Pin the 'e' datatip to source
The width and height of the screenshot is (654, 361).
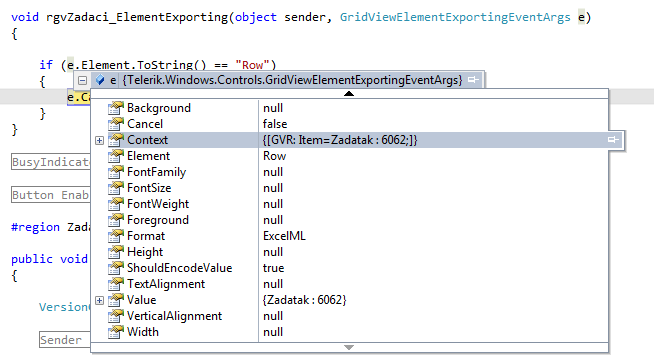coord(473,79)
